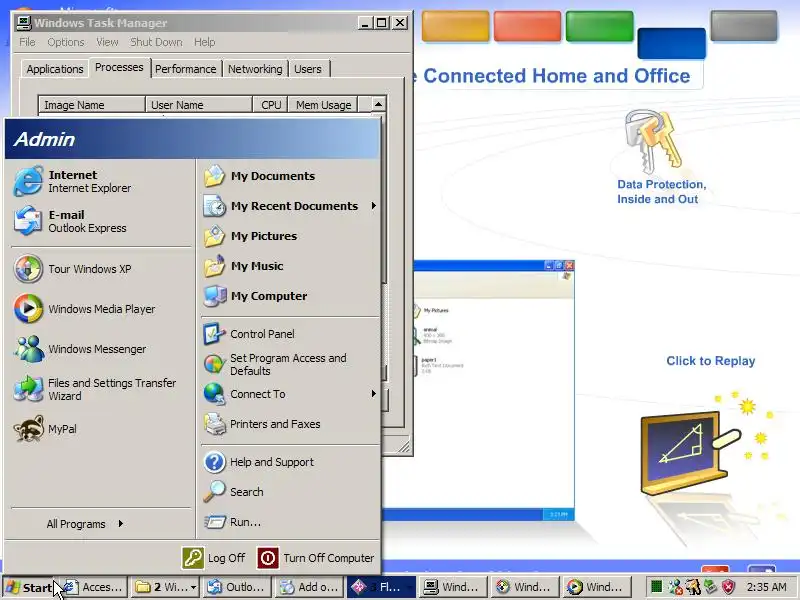The image size is (800, 600).
Task: Open Help and Support
Action: click(x=290, y=462)
